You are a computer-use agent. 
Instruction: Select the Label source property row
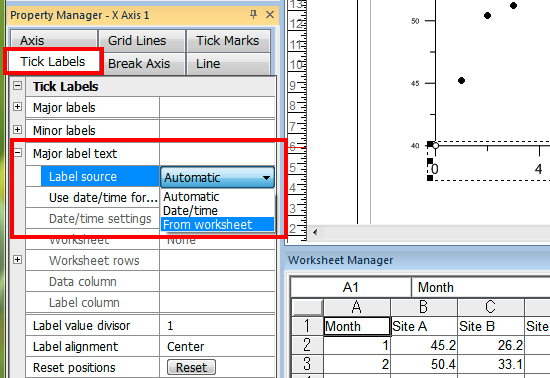(x=100, y=177)
